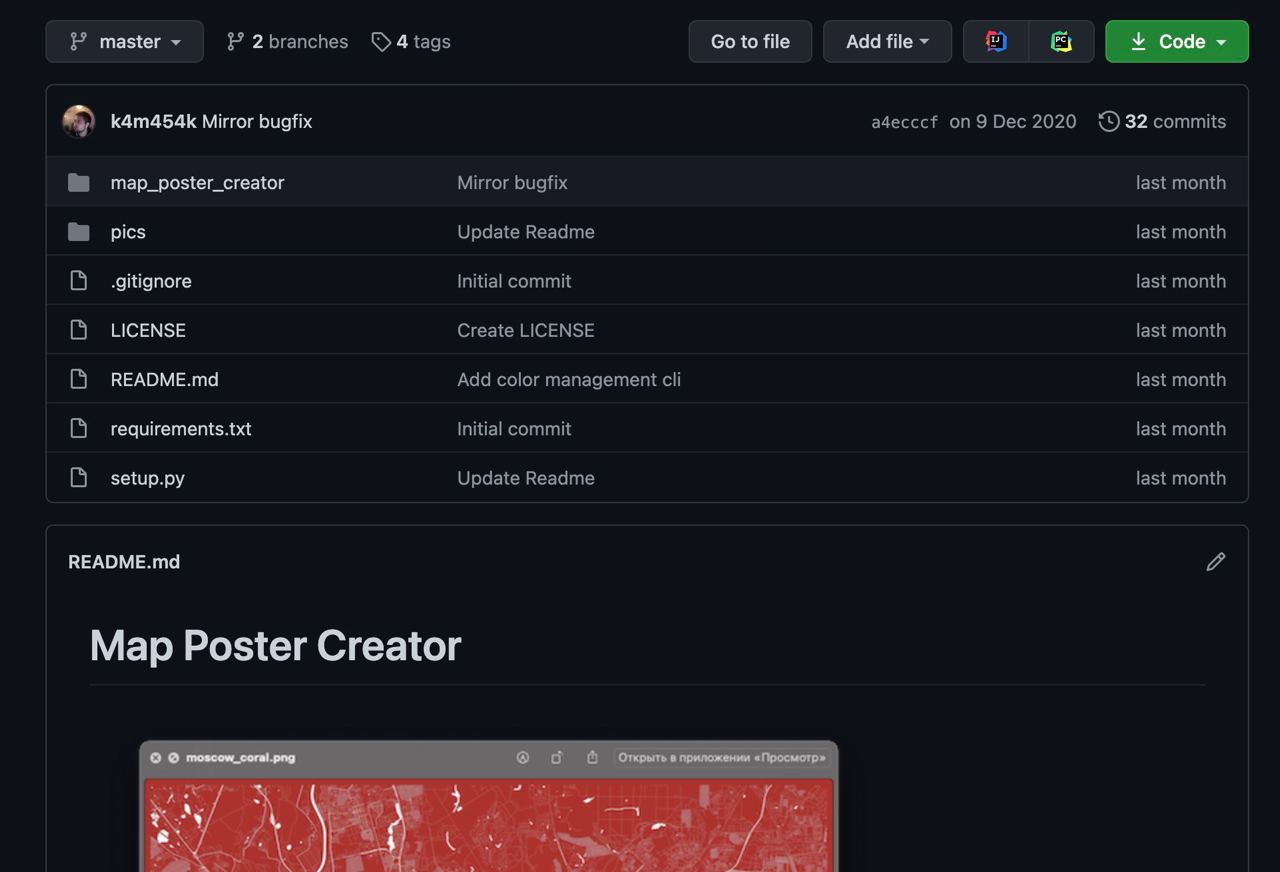This screenshot has height=872, width=1280.
Task: Click the on 9 Dec 2020 commit date
Action: click(1013, 121)
